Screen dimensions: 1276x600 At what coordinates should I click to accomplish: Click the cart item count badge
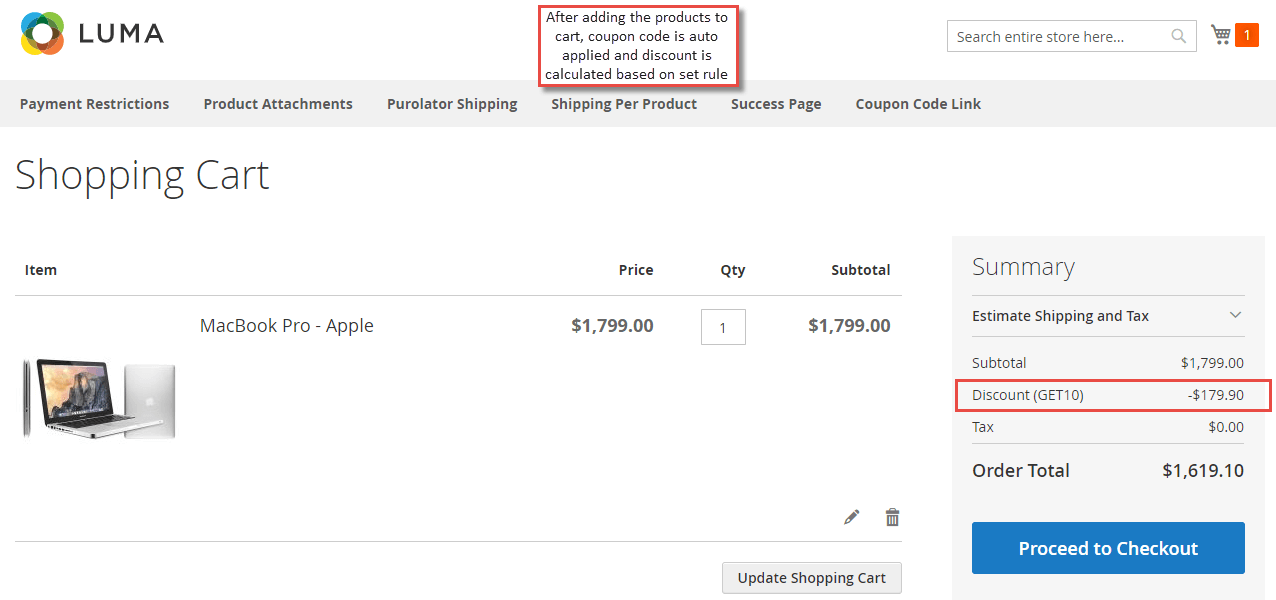(x=1247, y=35)
